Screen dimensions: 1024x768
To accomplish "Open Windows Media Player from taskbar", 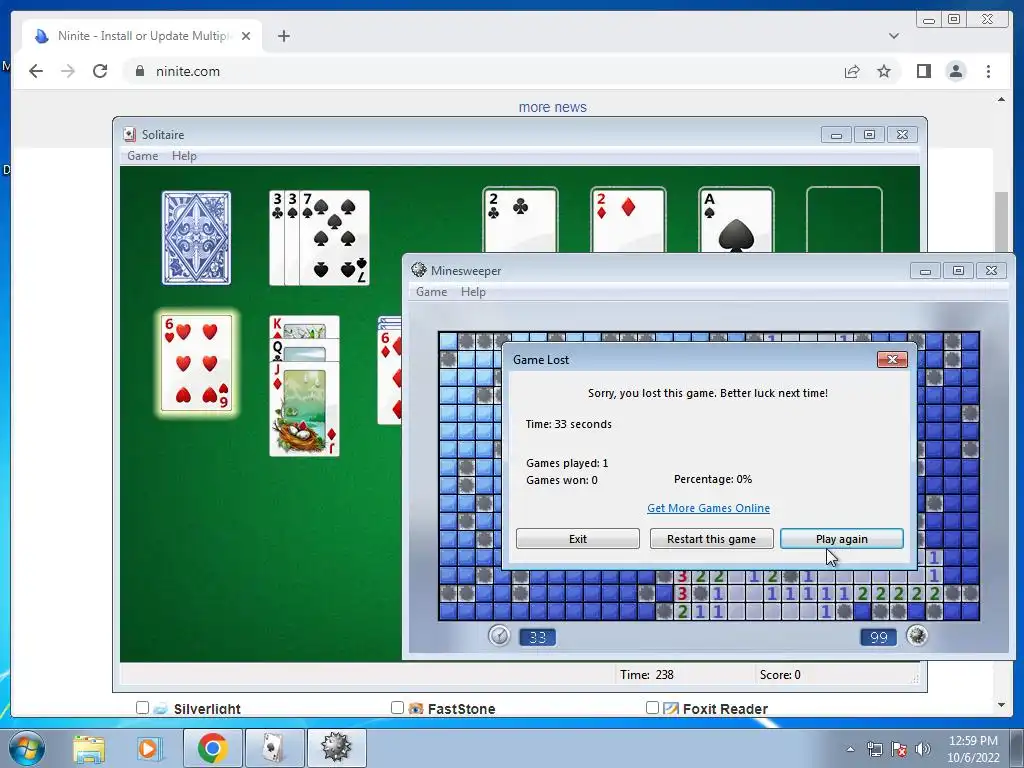I will pyautogui.click(x=148, y=748).
